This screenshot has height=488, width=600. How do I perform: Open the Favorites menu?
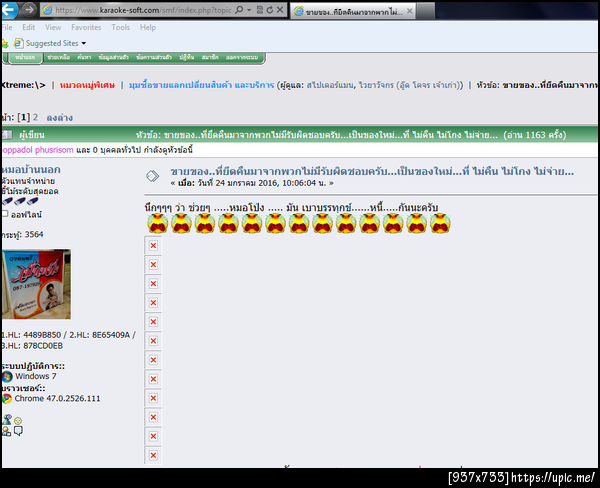click(86, 28)
